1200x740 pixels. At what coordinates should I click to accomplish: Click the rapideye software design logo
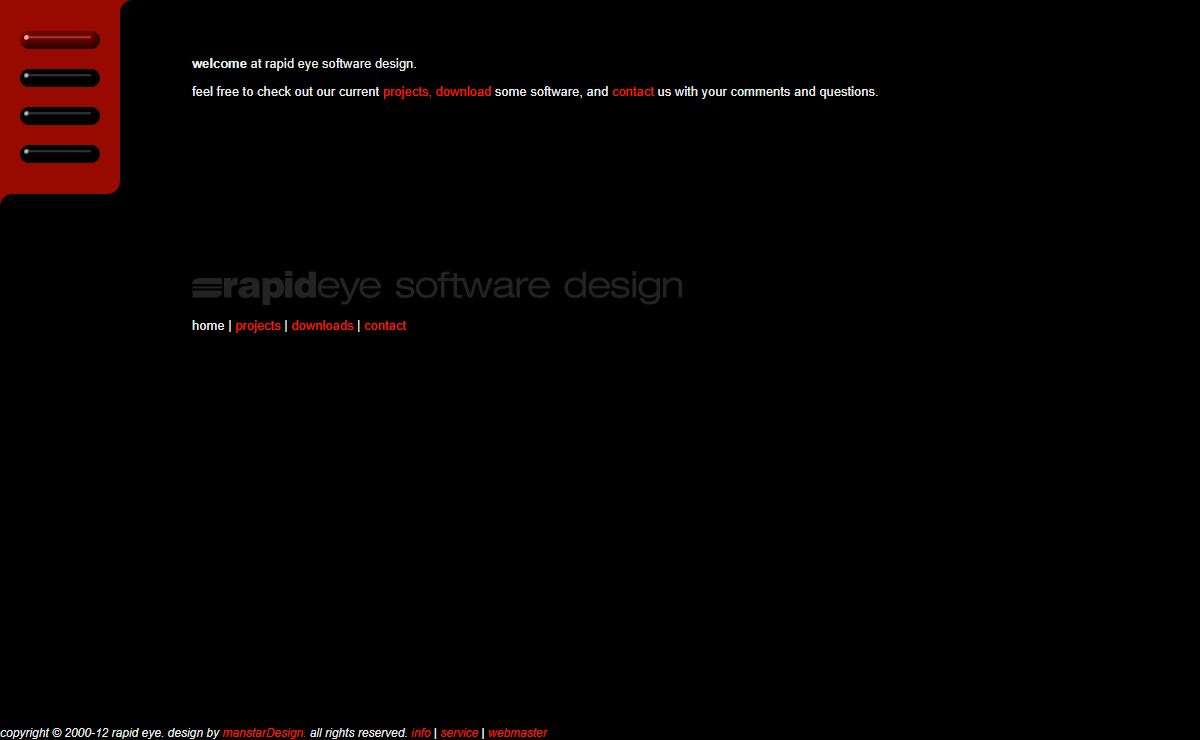(x=437, y=287)
